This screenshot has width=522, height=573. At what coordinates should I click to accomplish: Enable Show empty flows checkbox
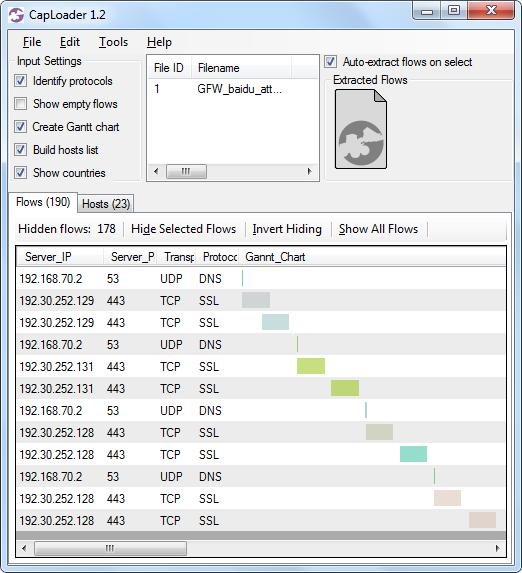(x=20, y=104)
